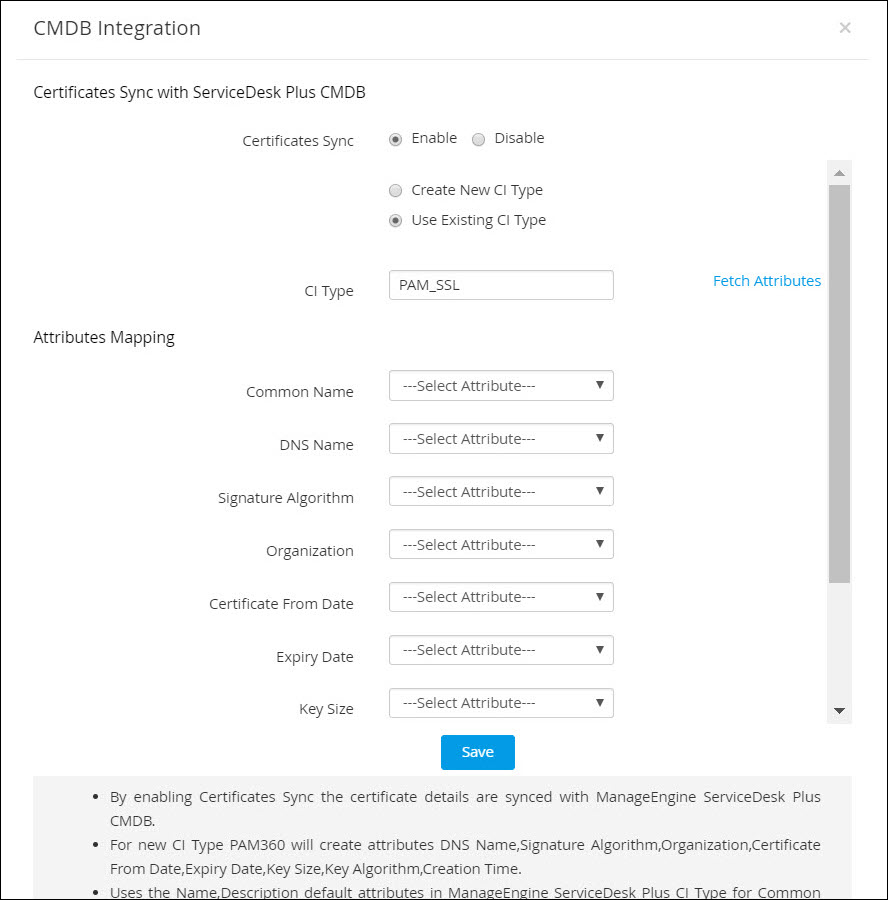Expand the Certificate From Date dropdown
888x900 pixels.
[500, 597]
